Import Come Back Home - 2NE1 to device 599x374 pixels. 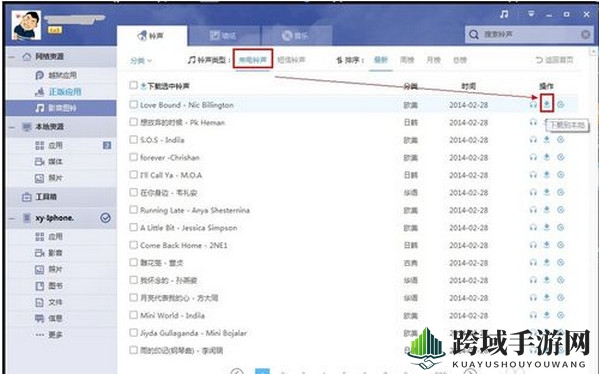coord(560,245)
